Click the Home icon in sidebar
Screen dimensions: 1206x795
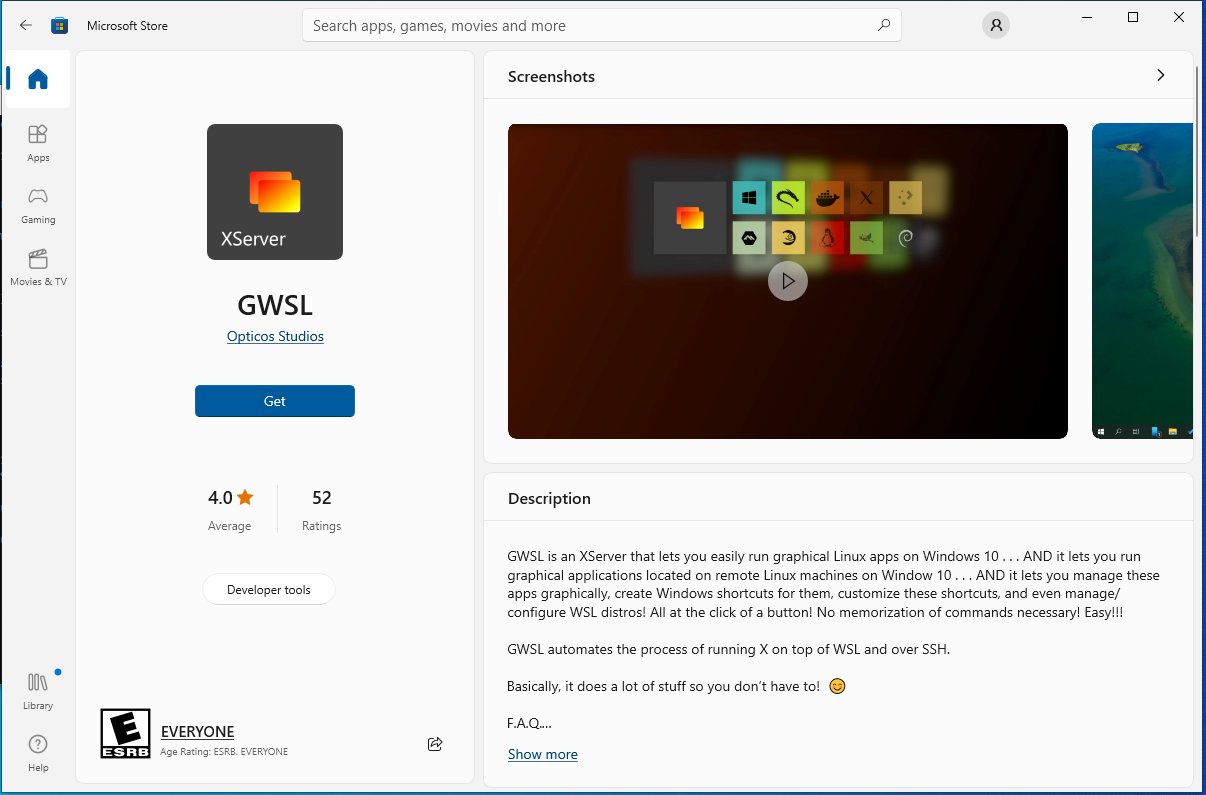[38, 79]
